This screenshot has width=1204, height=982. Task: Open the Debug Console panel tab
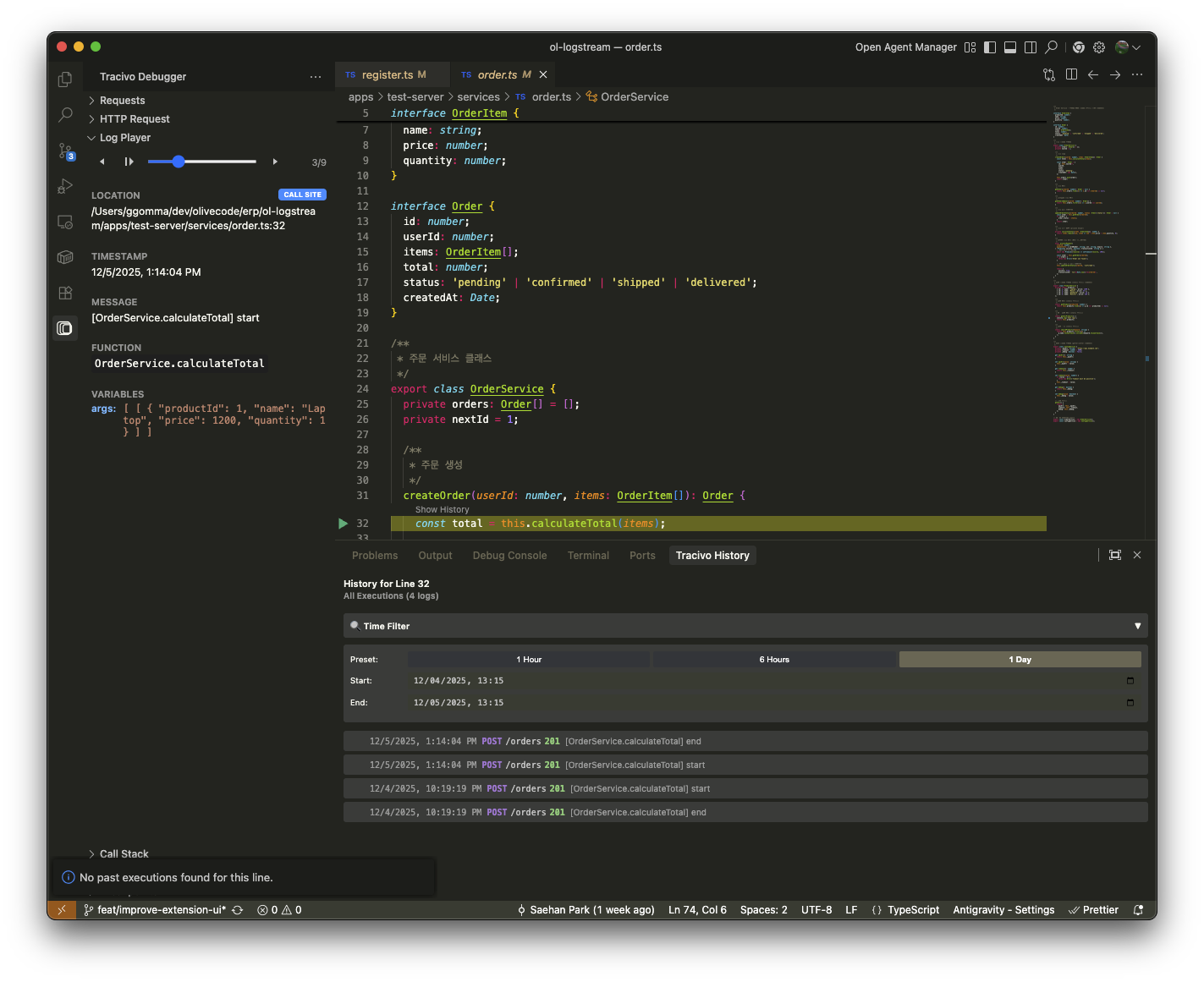point(509,556)
